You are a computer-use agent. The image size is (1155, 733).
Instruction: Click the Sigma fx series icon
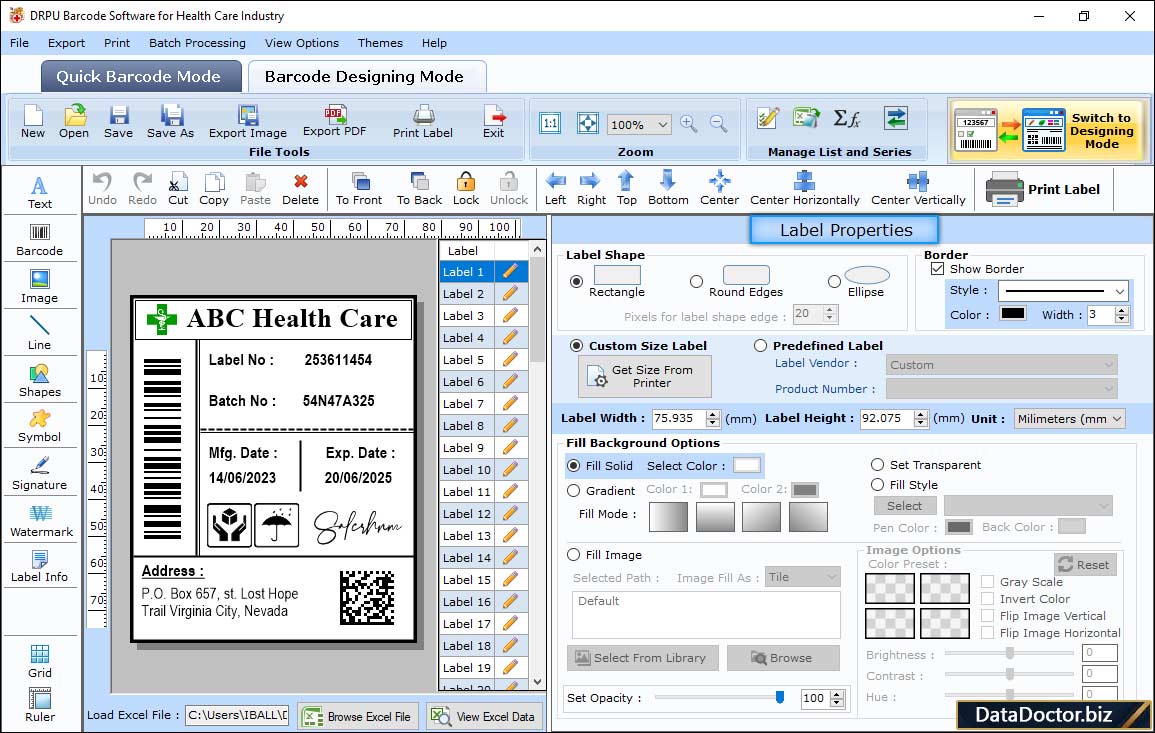[x=846, y=118]
